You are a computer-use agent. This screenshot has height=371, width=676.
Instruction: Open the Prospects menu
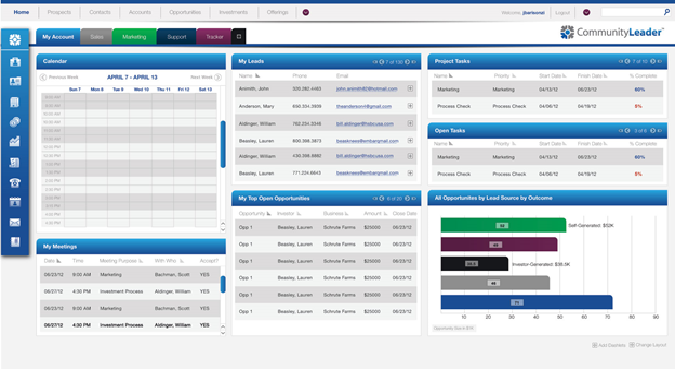pos(59,12)
